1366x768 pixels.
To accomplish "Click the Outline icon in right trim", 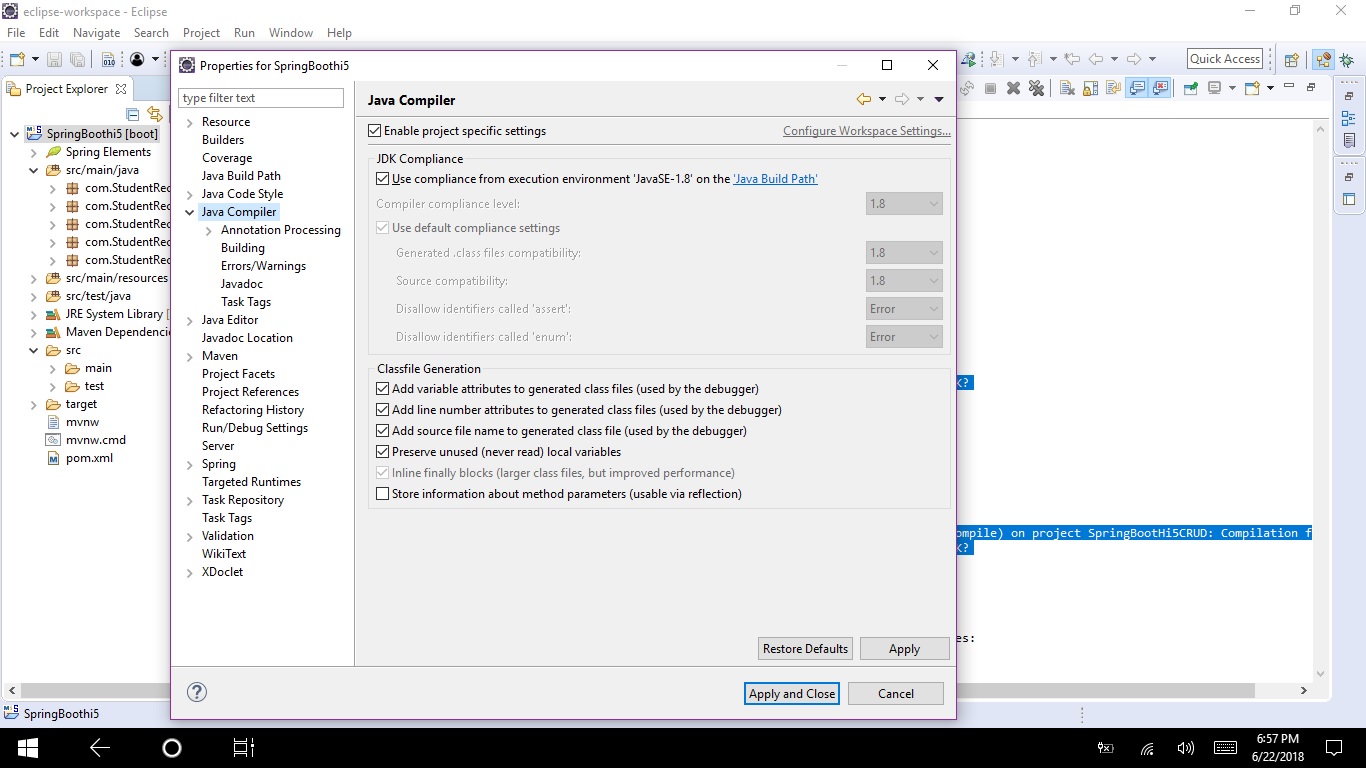I will pos(1348,119).
